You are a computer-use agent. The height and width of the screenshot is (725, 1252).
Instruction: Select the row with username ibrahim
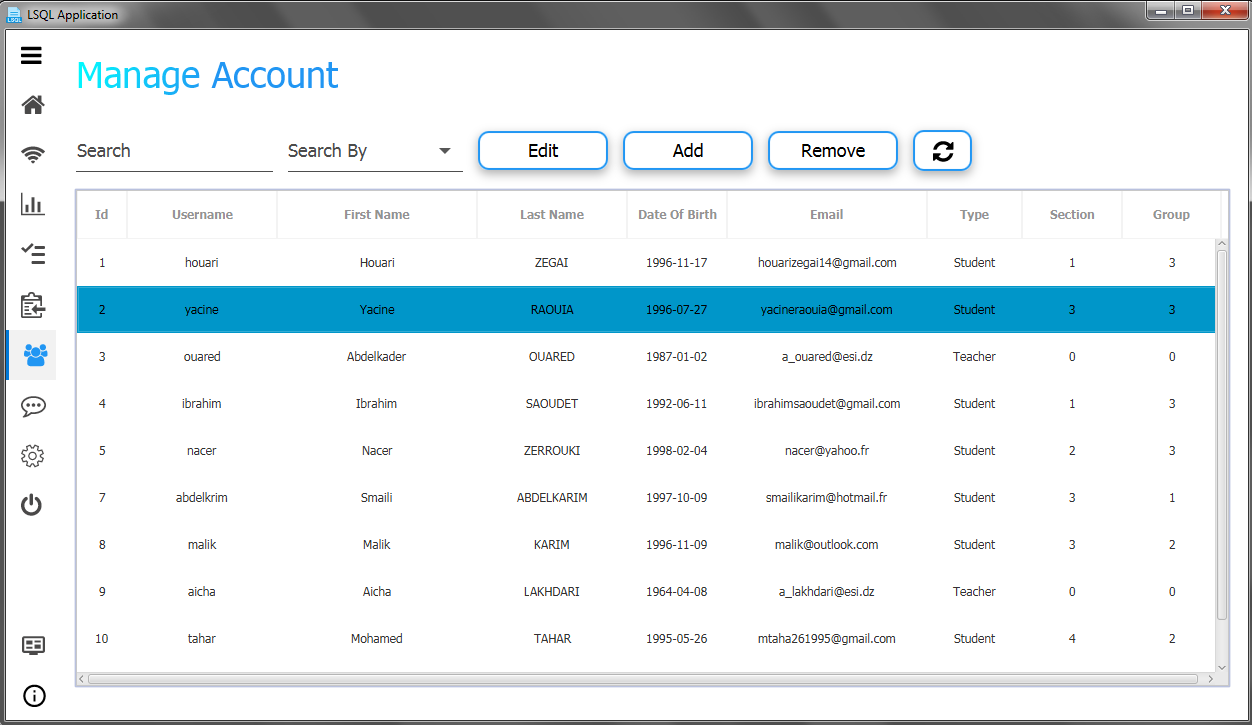646,404
